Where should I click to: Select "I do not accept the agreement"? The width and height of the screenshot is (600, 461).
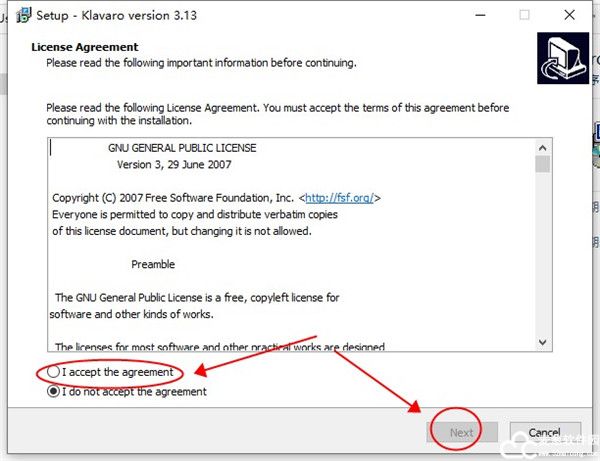click(55, 392)
